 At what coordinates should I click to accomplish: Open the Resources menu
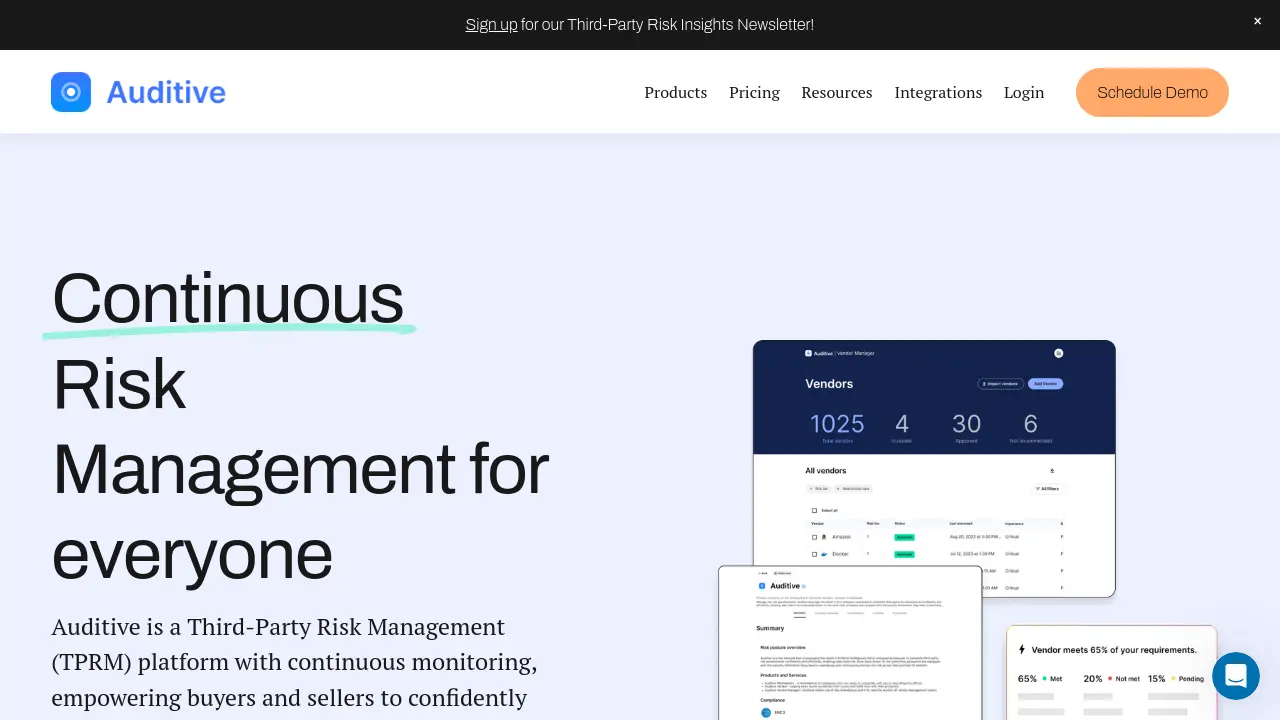[x=836, y=92]
